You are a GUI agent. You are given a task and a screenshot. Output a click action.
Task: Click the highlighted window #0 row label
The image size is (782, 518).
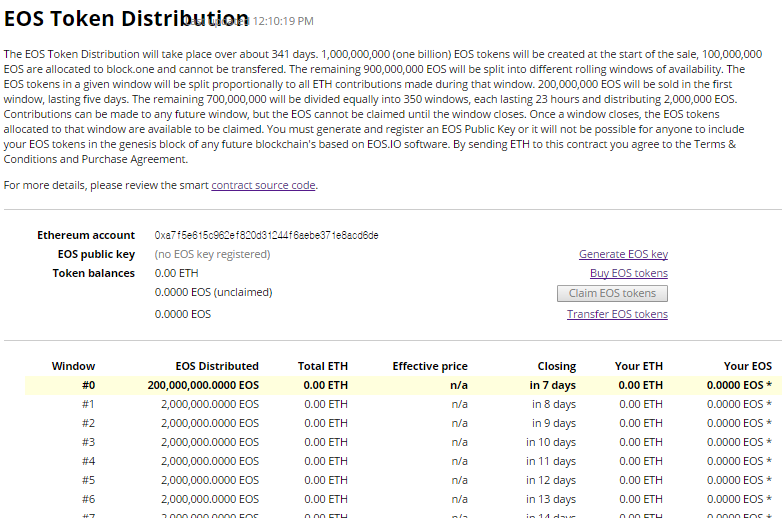87,385
